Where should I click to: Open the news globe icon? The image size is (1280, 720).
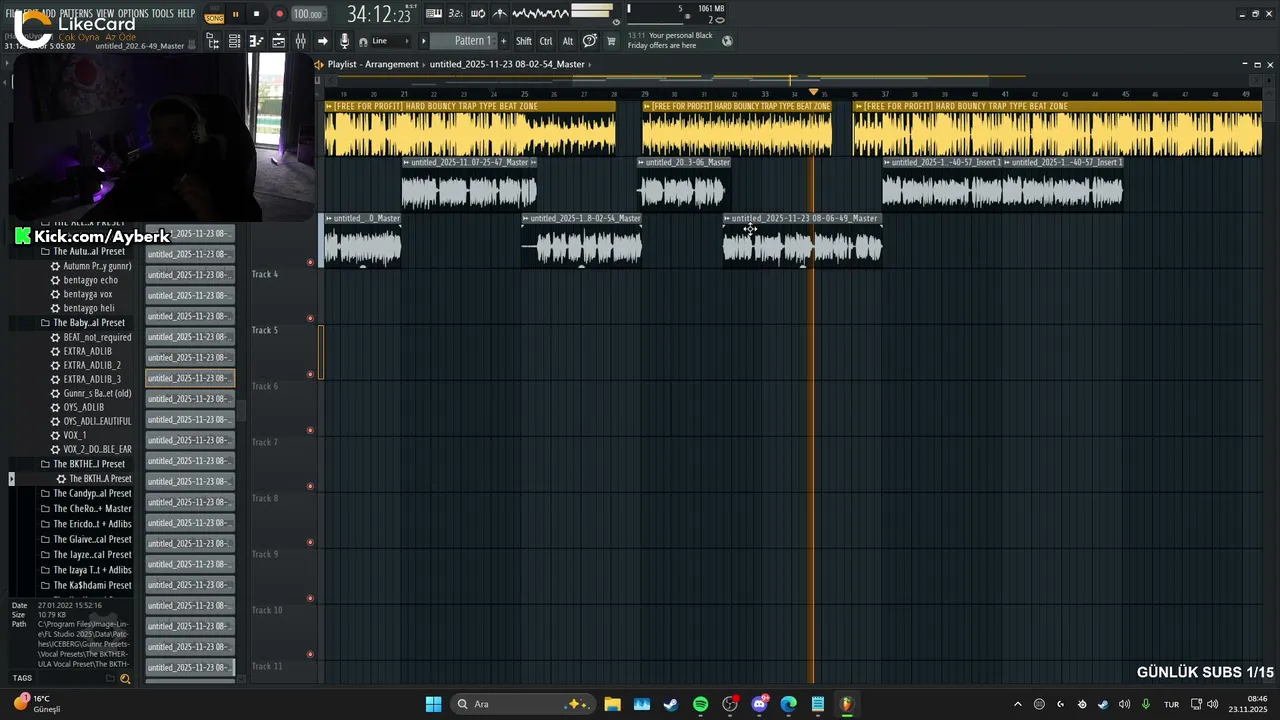coord(727,41)
